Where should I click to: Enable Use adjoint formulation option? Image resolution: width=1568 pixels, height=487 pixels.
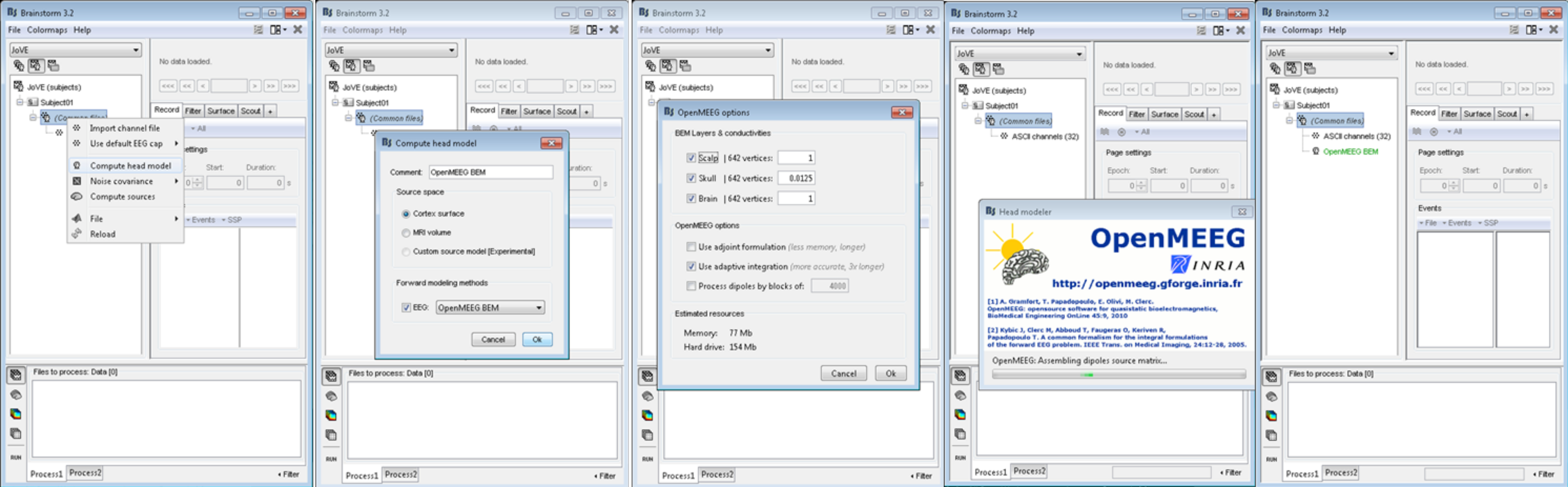691,247
